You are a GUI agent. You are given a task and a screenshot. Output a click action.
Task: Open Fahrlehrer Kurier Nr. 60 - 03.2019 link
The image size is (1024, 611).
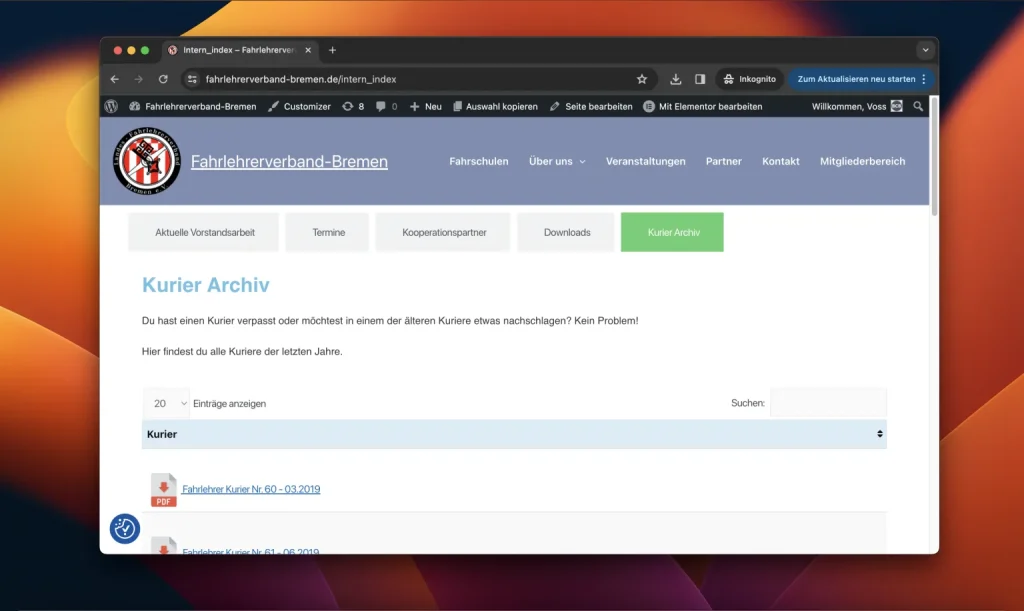(251, 489)
